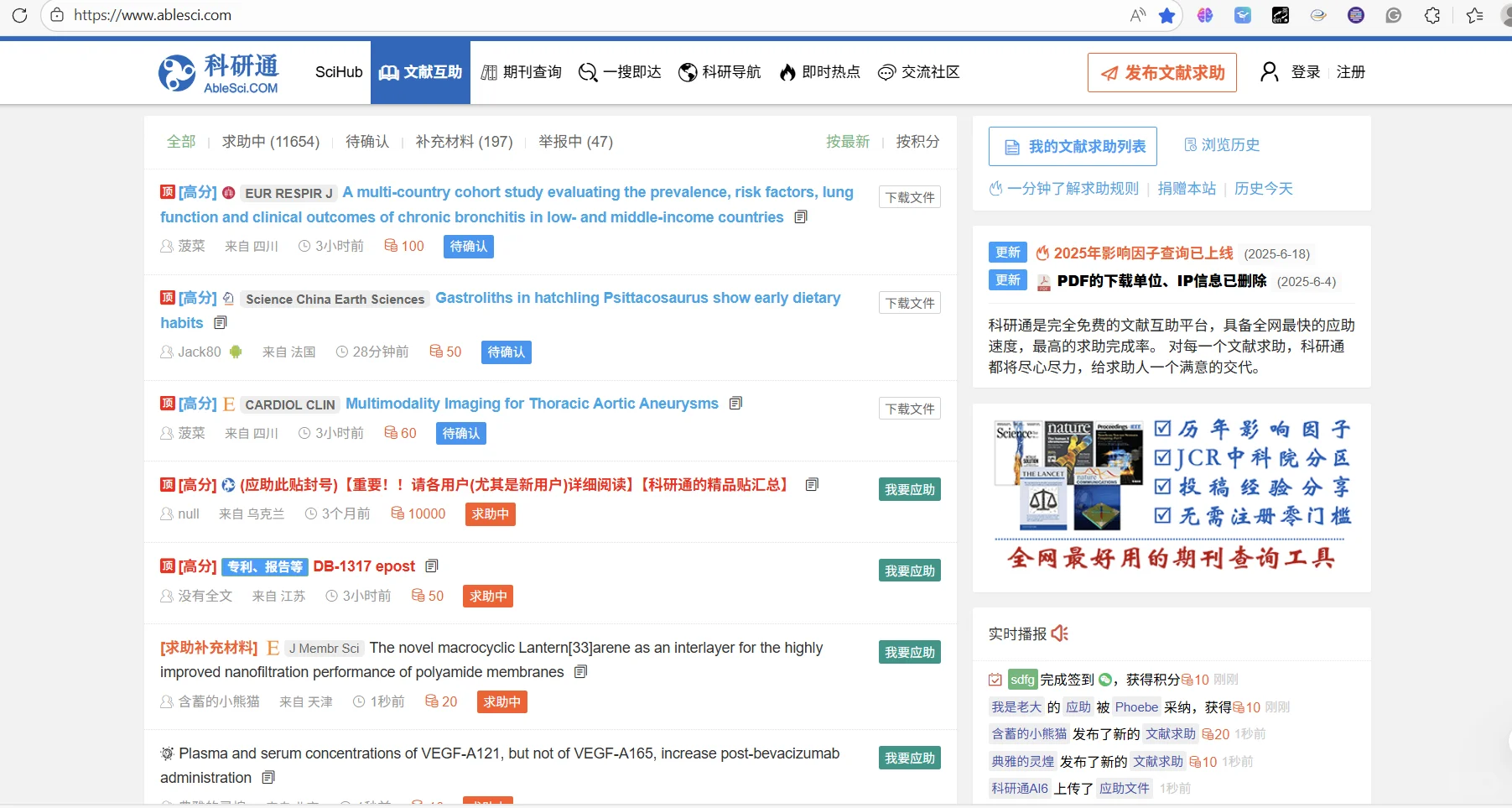The height and width of the screenshot is (808, 1512).
Task: Click the document icon after the chronic bronchitis title
Action: pyautogui.click(x=801, y=217)
